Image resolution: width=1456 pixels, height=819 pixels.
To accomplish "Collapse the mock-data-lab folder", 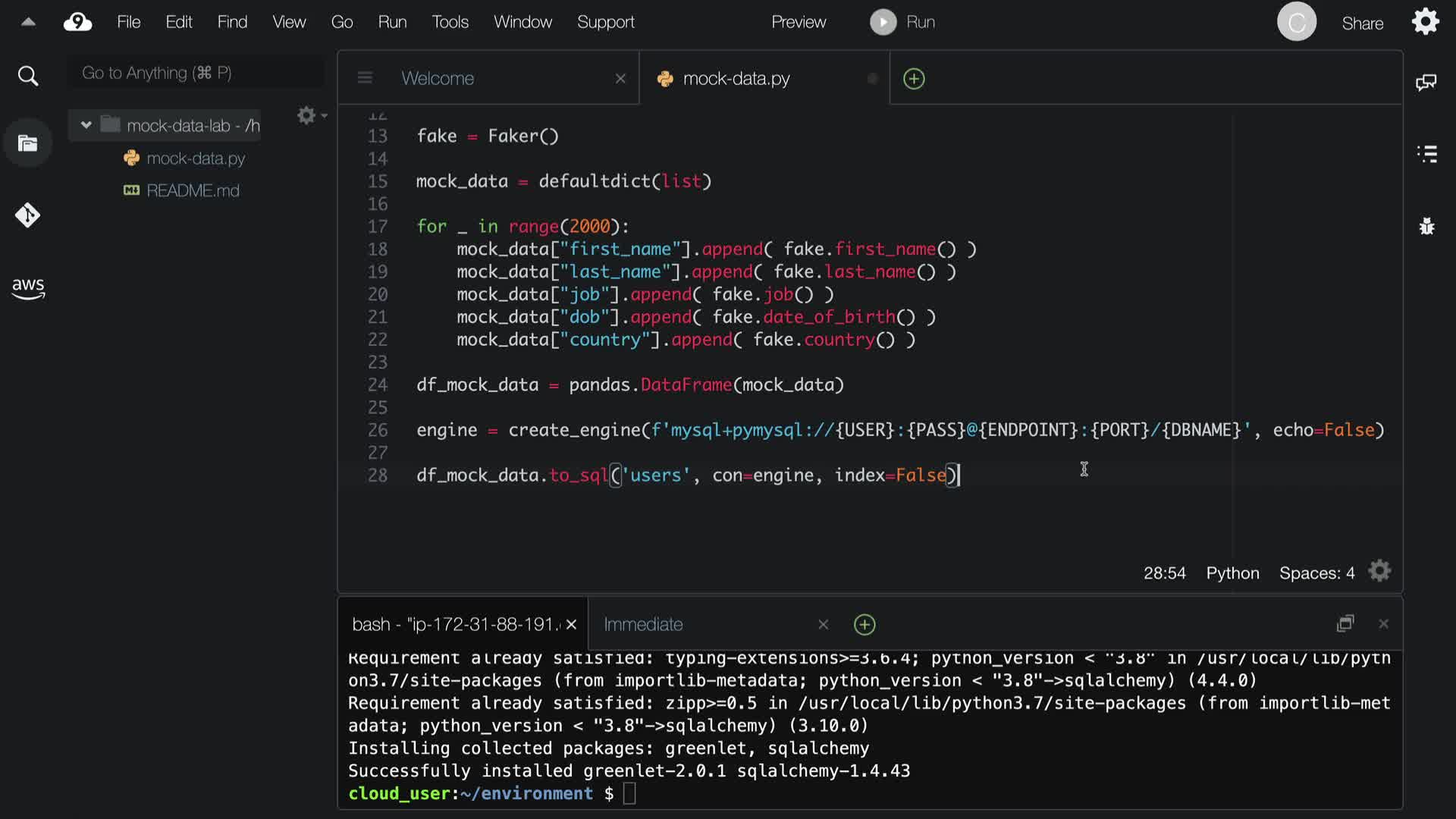I will point(86,125).
